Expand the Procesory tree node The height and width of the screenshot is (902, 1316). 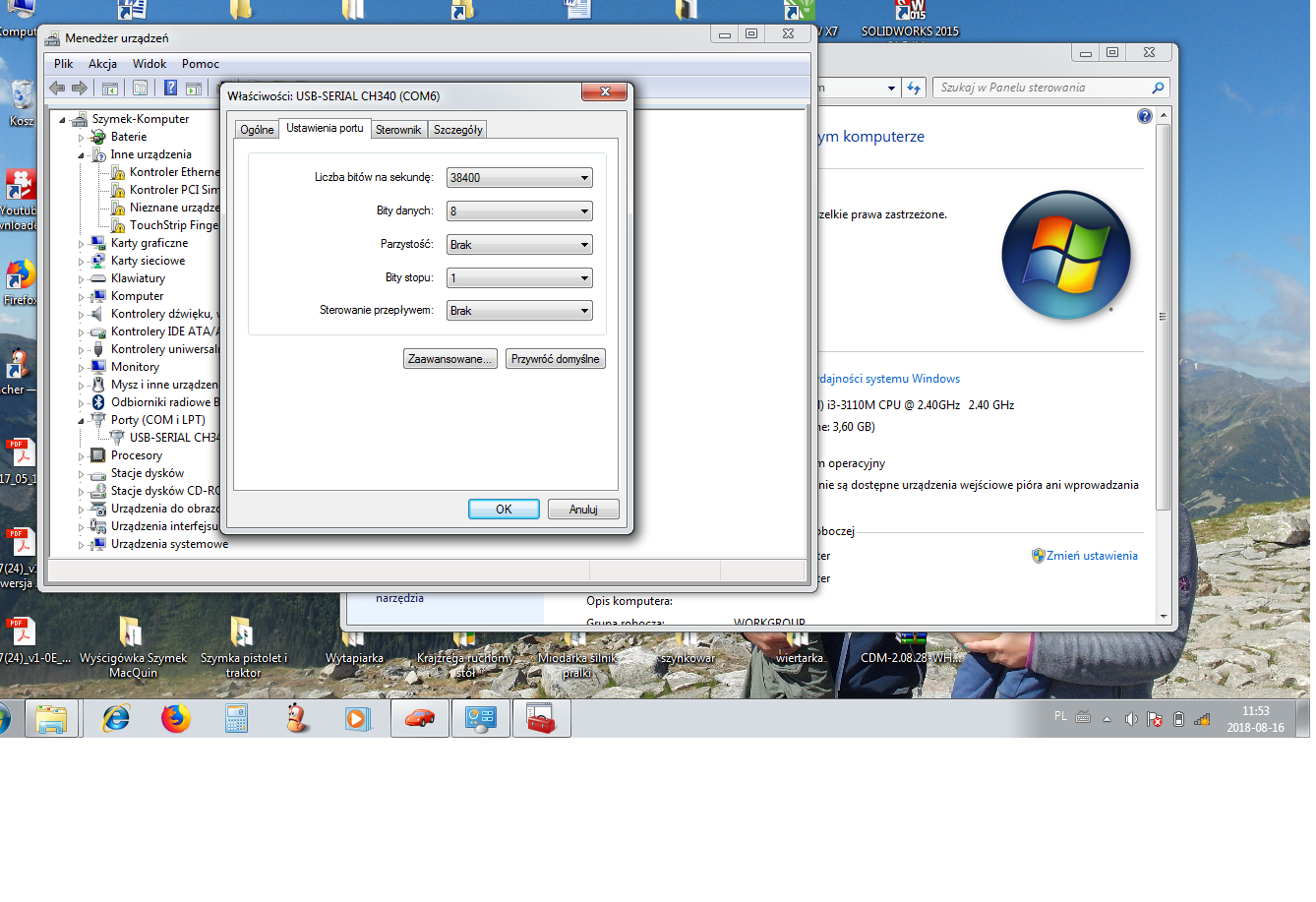[x=82, y=456]
